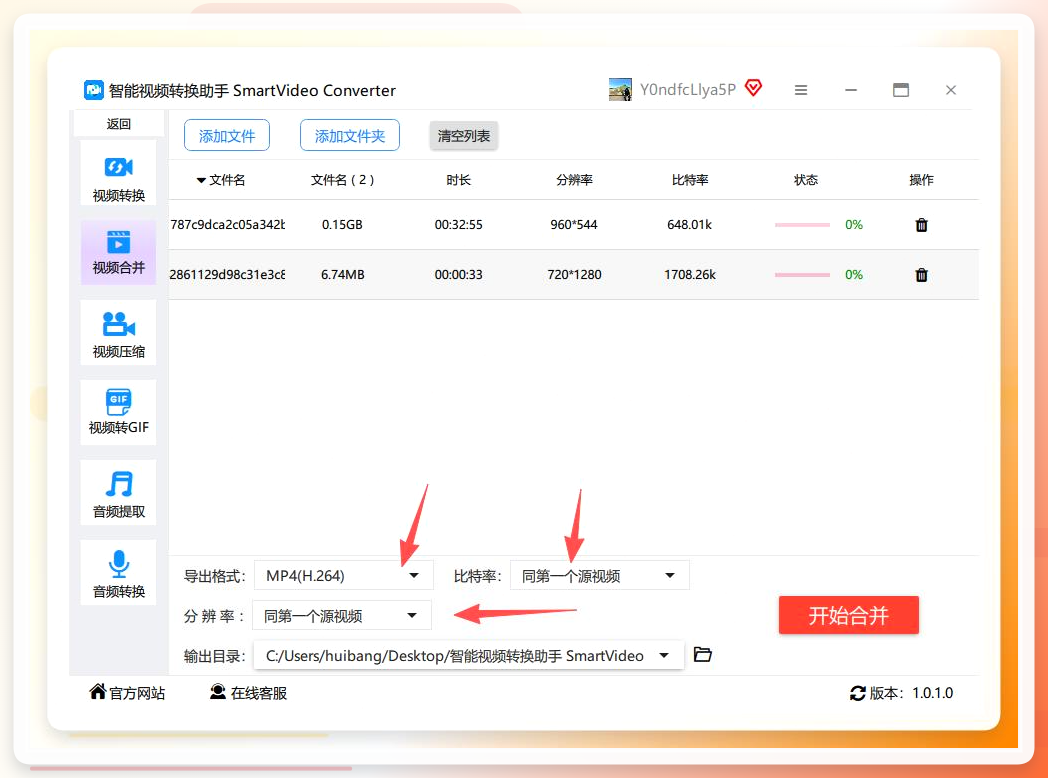Click the 文件名 ( 2 ) column header
The width and height of the screenshot is (1048, 778).
click(342, 180)
